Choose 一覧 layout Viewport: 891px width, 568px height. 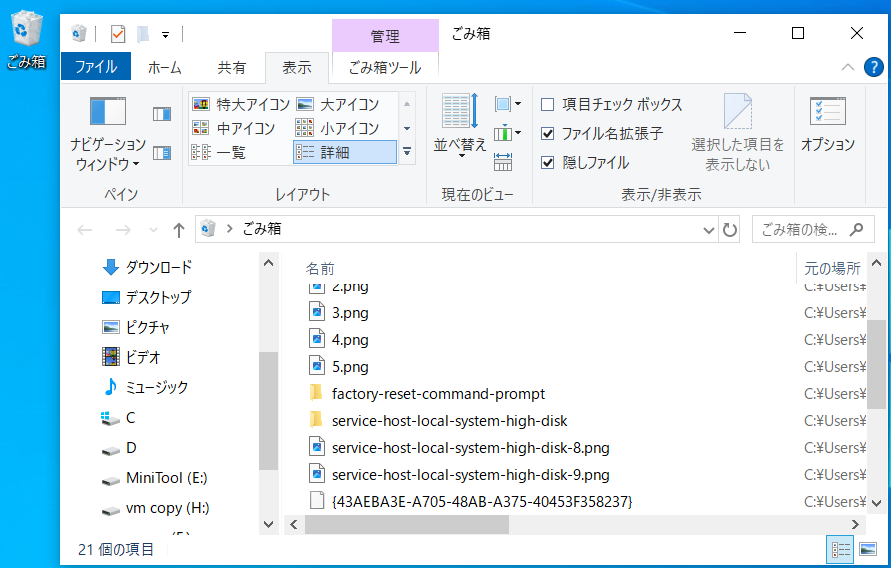pos(219,152)
